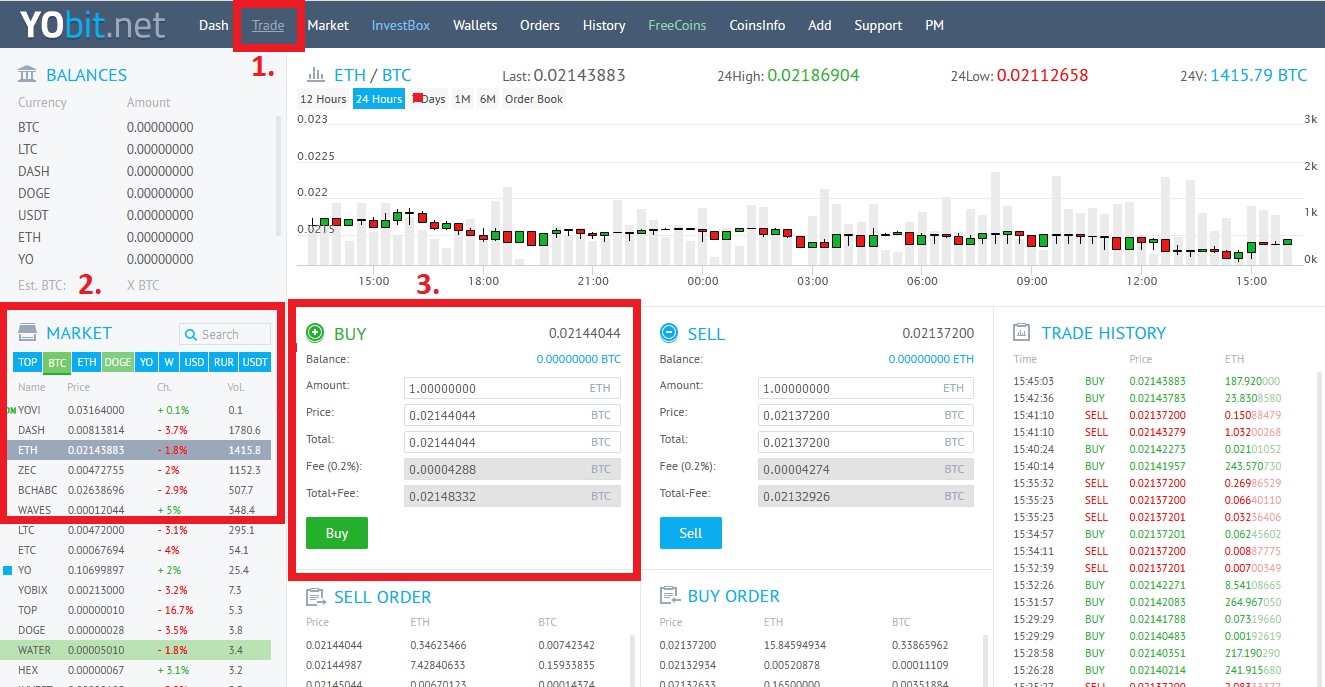
Task: Click the Sell Total input field
Action: click(x=866, y=442)
